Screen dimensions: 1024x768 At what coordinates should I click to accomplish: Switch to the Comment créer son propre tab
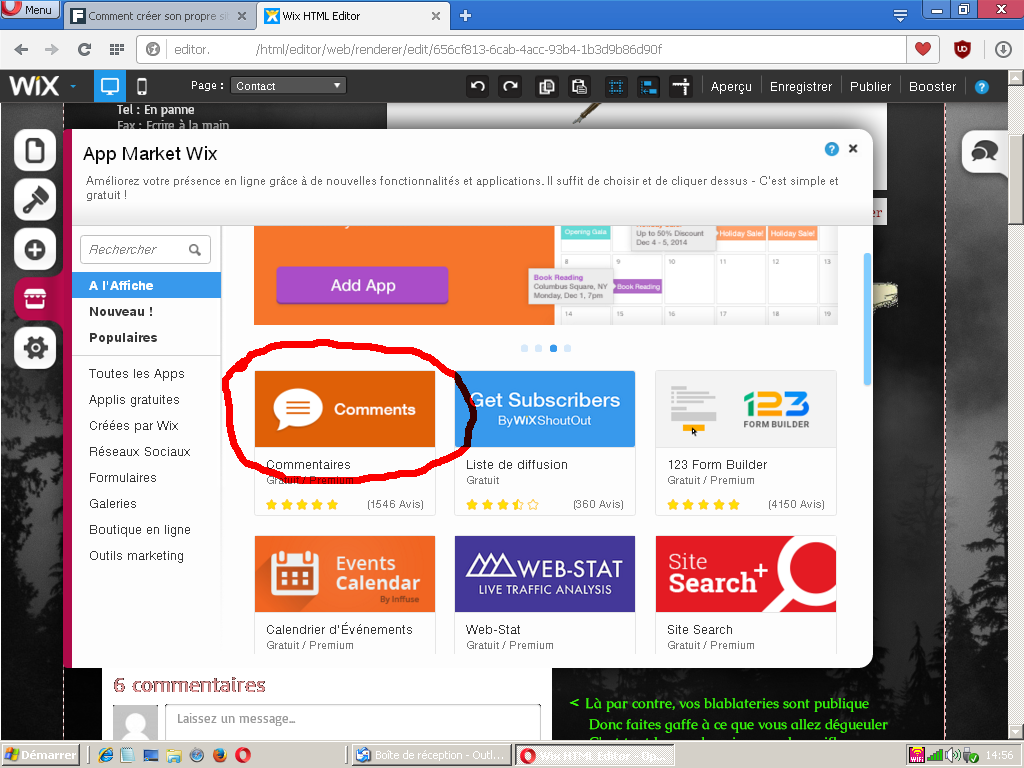[x=159, y=16]
